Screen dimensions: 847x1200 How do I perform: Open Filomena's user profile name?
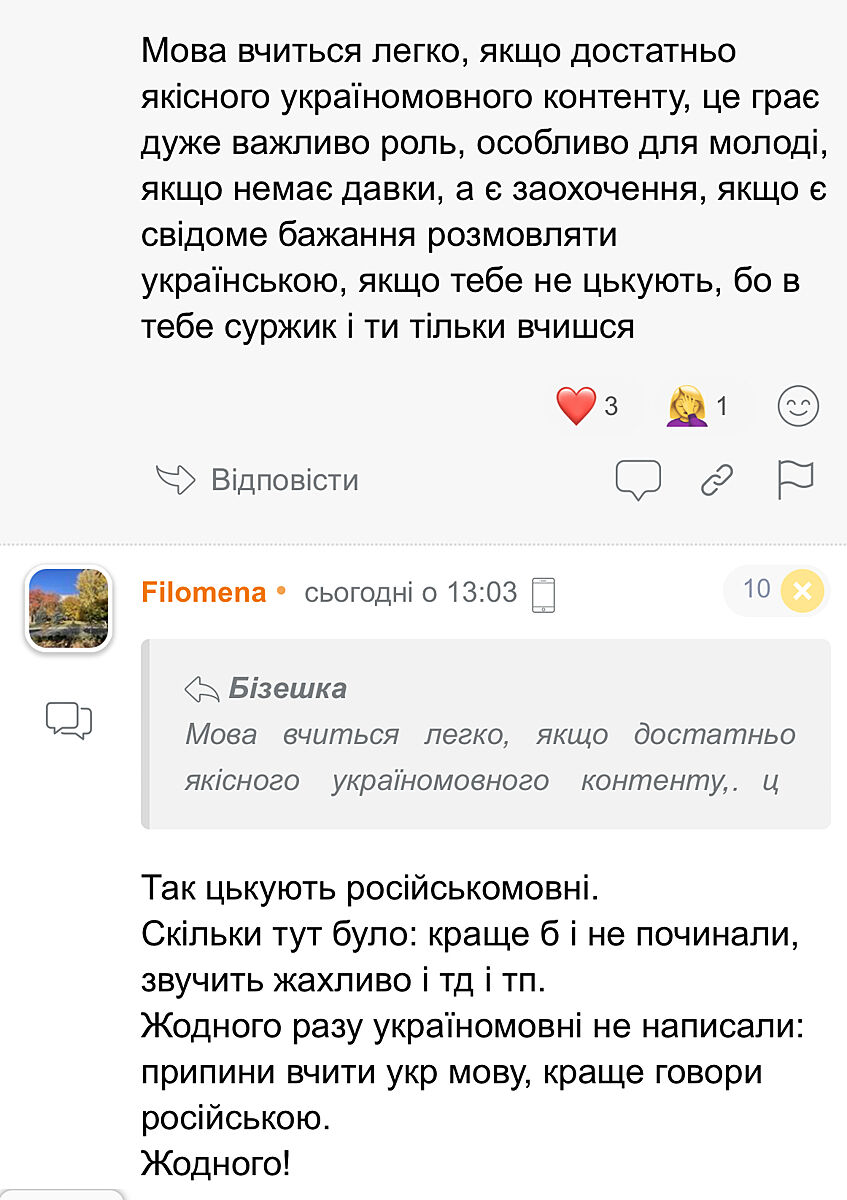coord(204,592)
